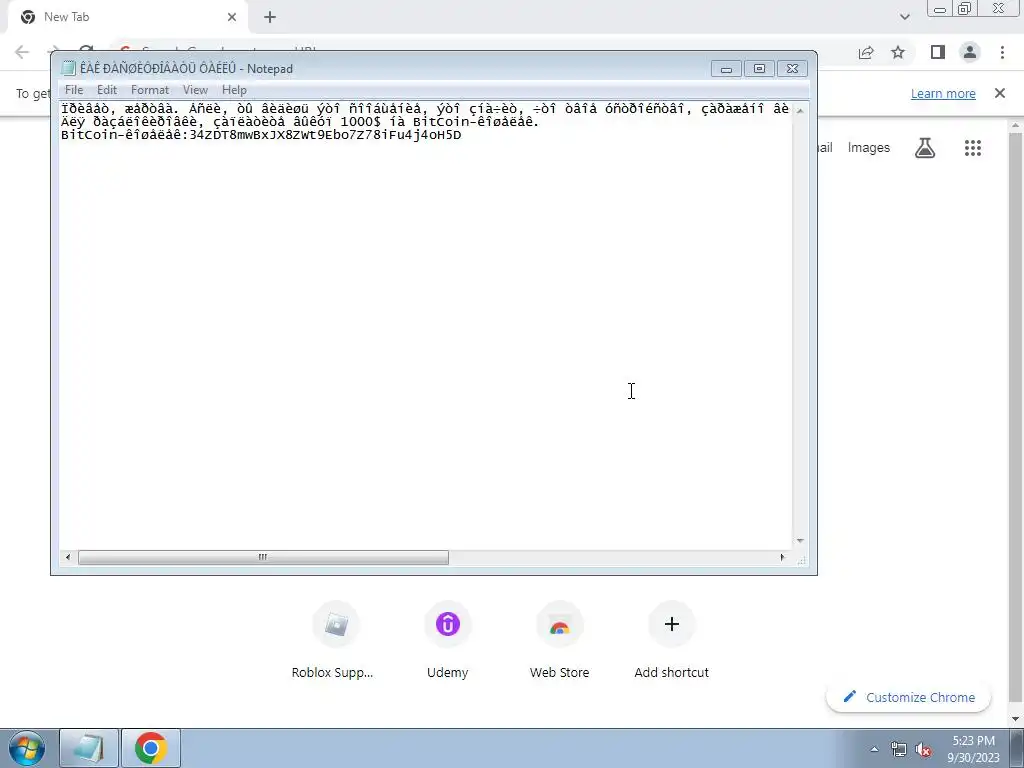Restore down the Chrome window

click(964, 9)
